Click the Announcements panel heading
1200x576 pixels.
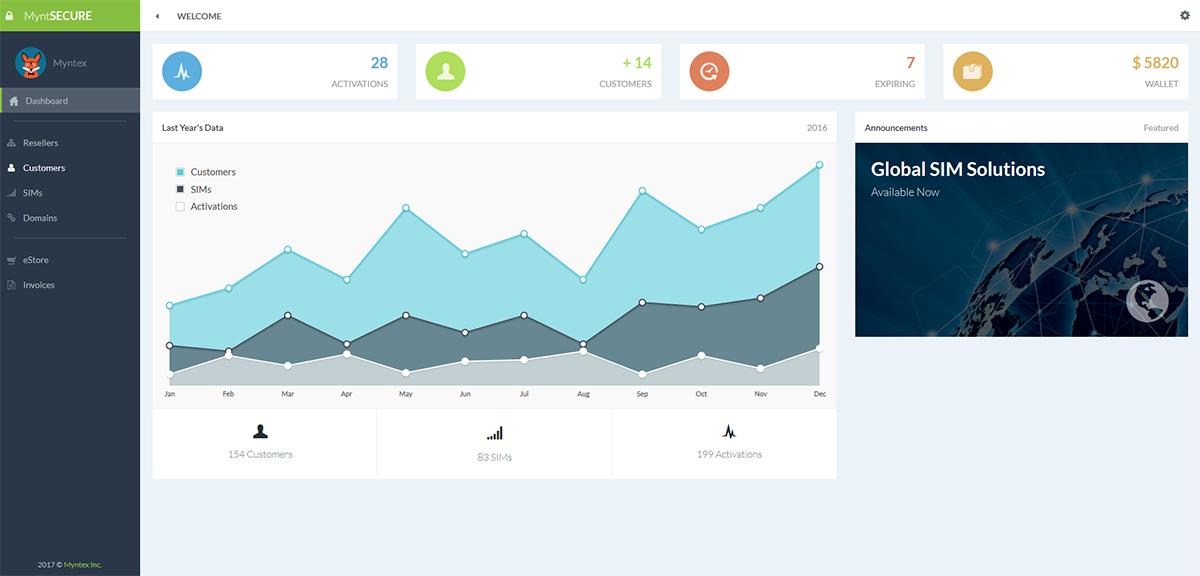pyautogui.click(x=896, y=128)
